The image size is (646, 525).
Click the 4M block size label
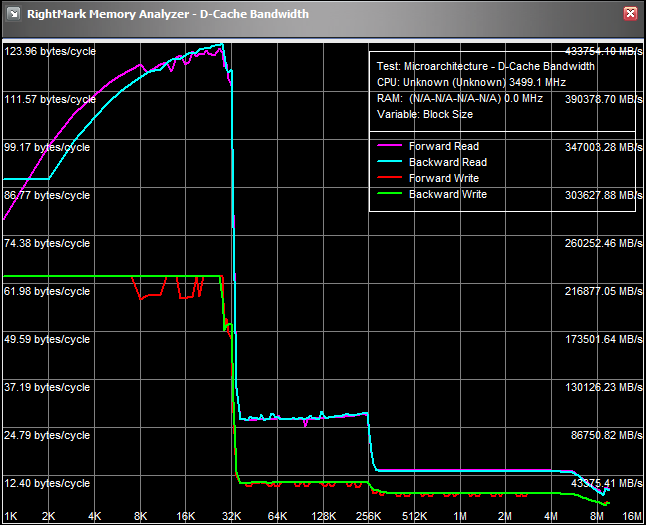click(551, 516)
